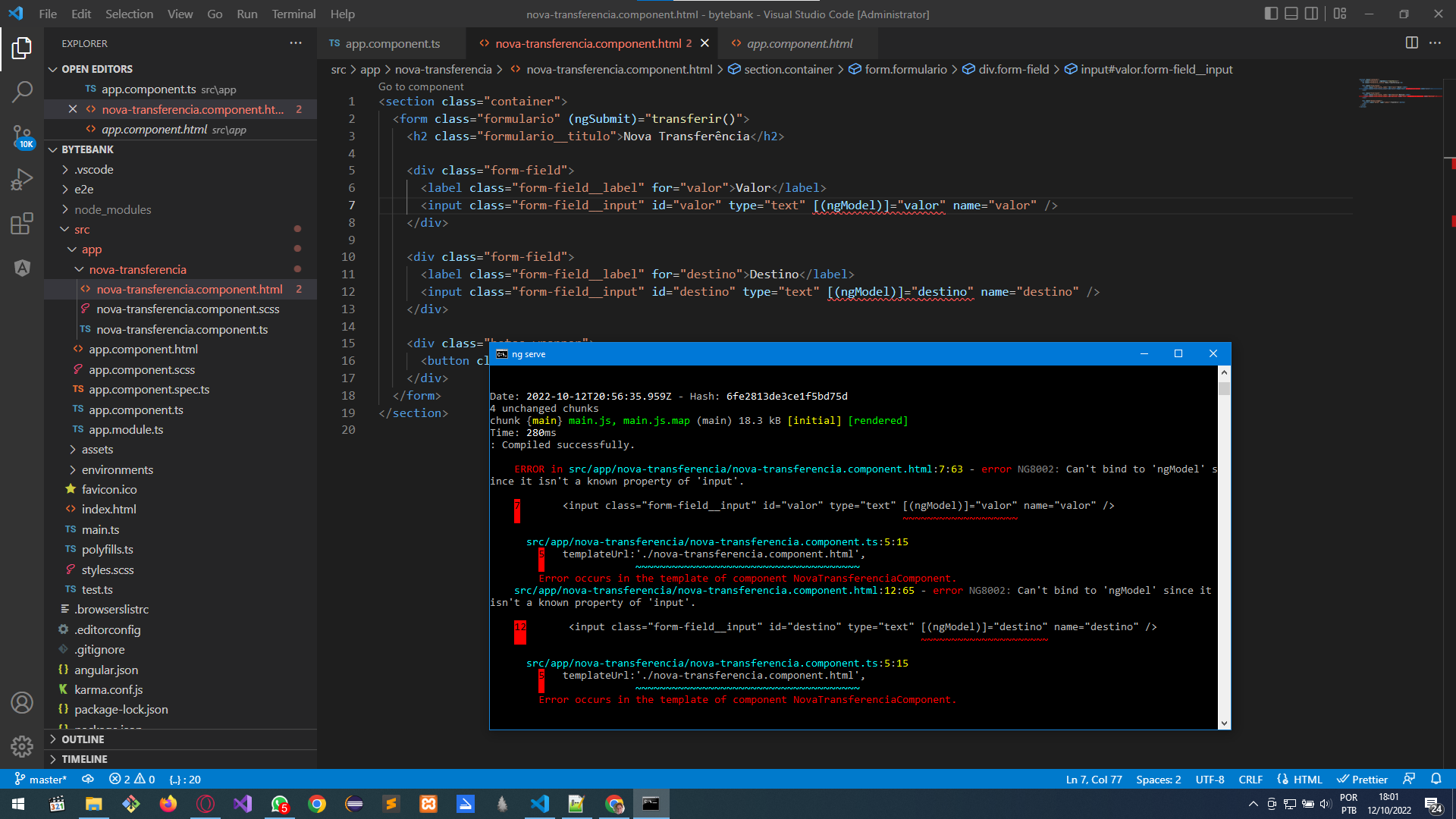1456x819 pixels.
Task: Open the Selection menu
Action: click(x=129, y=14)
